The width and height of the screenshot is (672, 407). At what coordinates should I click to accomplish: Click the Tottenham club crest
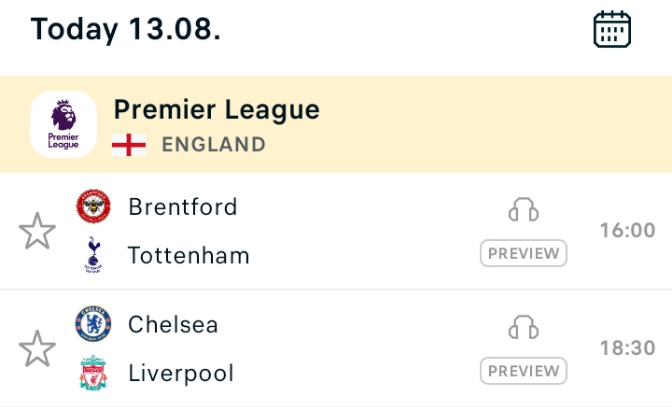[93, 255]
